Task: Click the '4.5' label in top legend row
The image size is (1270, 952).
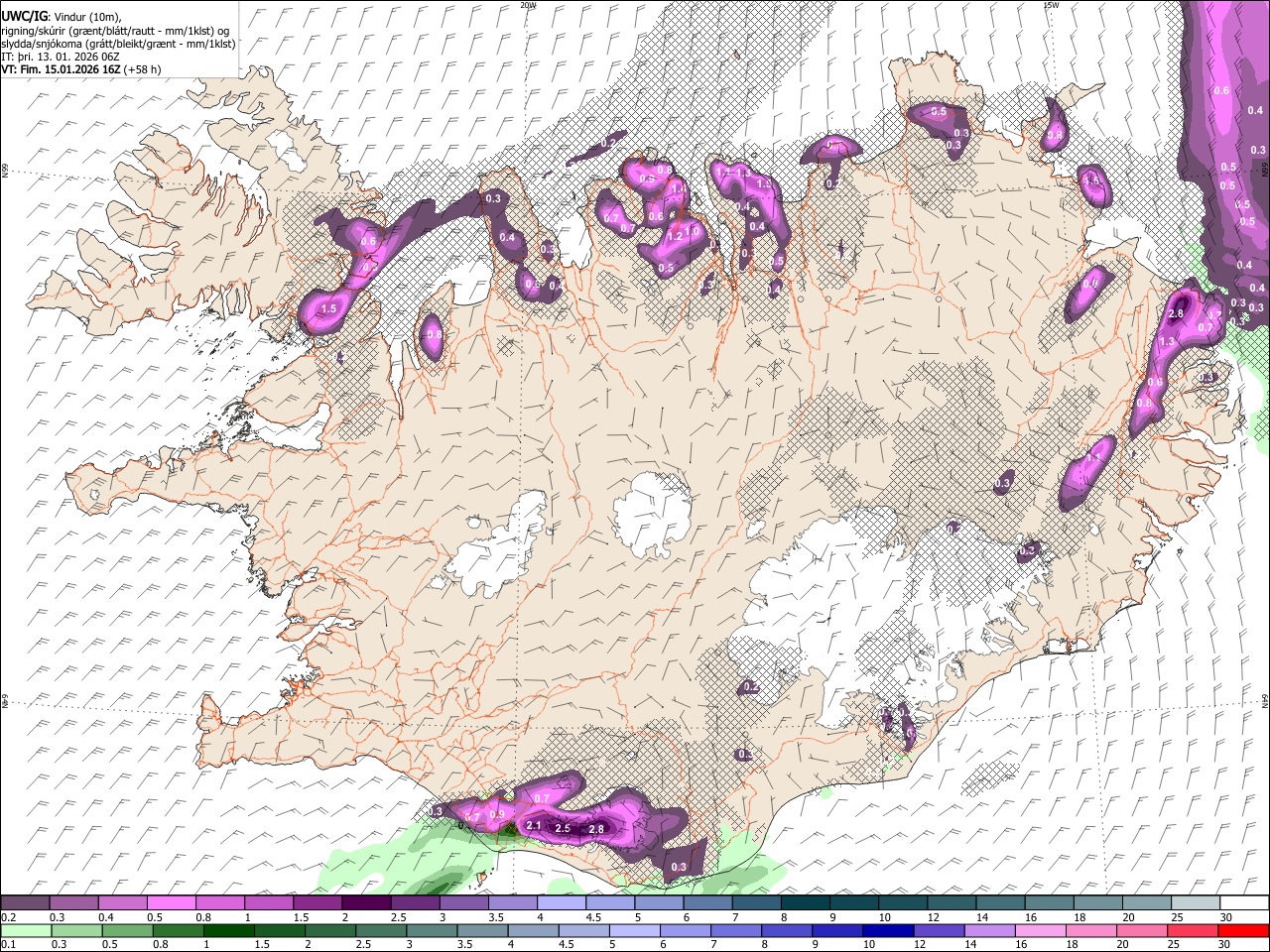Action: pyautogui.click(x=593, y=917)
